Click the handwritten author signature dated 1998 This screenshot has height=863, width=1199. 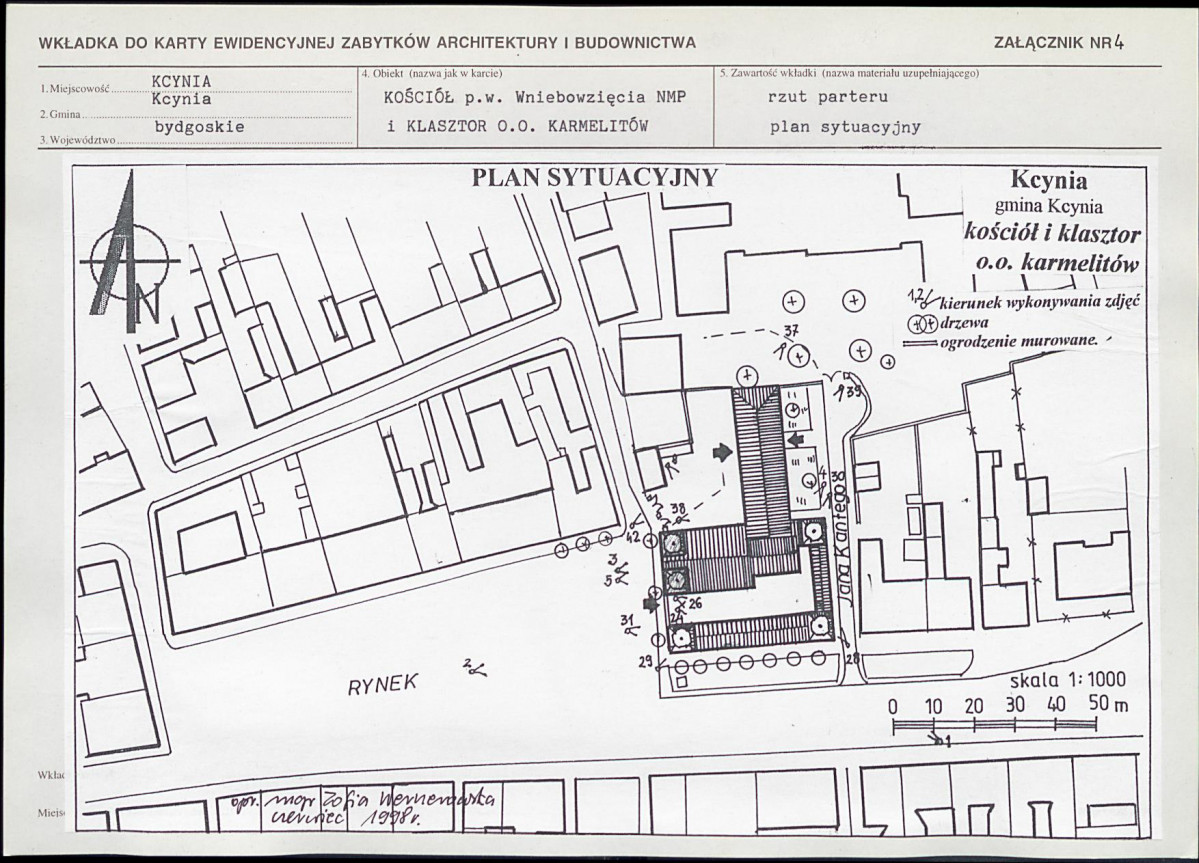366,807
